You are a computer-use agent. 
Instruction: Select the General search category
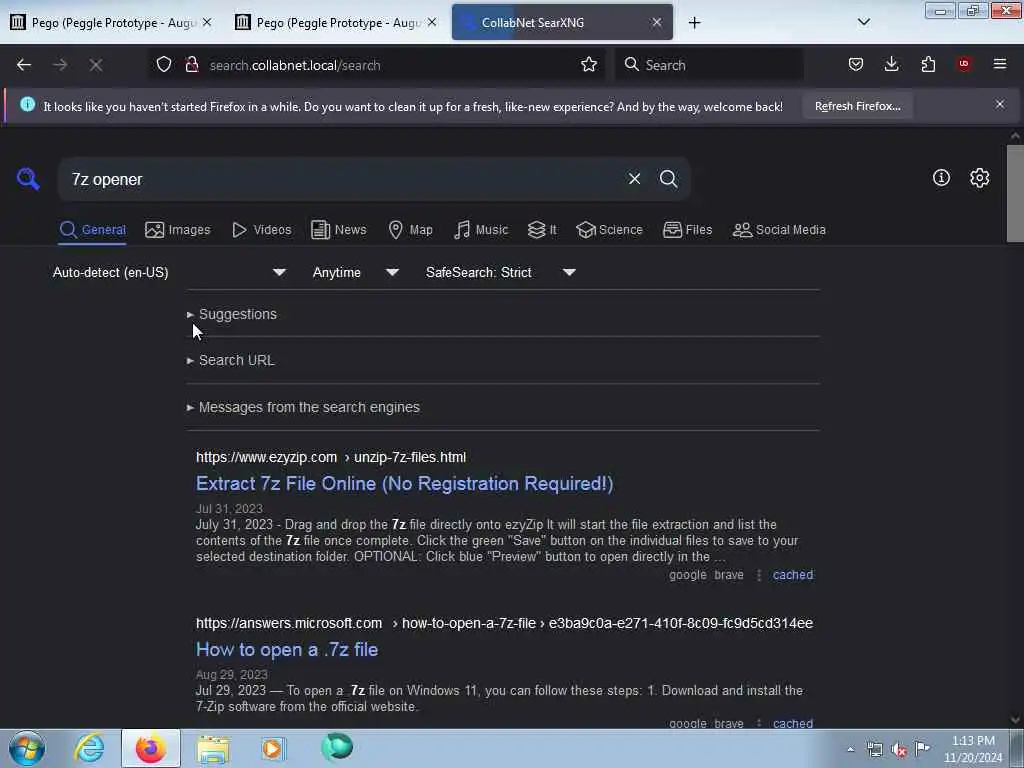tap(92, 230)
